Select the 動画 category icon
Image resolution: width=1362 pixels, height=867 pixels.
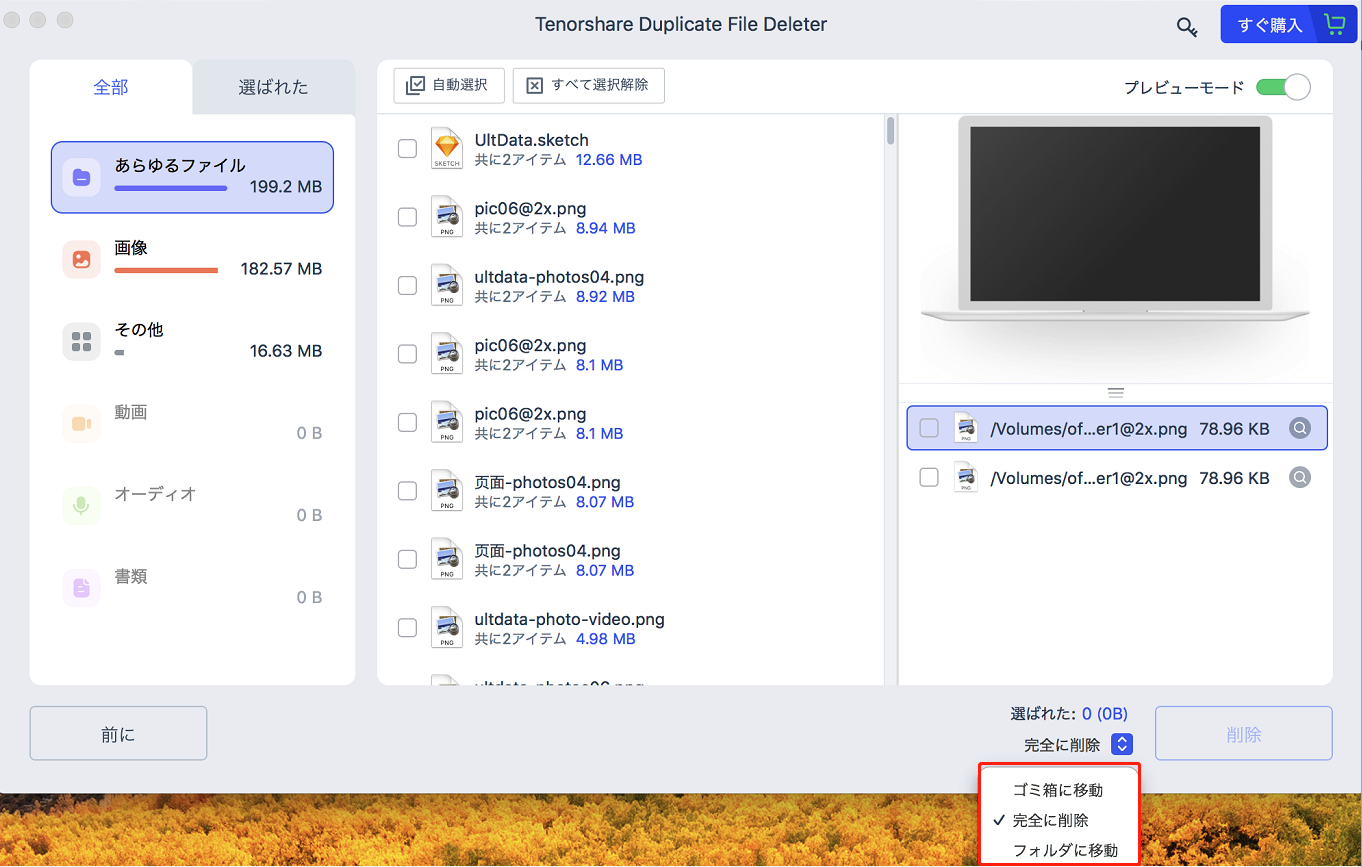tap(81, 424)
